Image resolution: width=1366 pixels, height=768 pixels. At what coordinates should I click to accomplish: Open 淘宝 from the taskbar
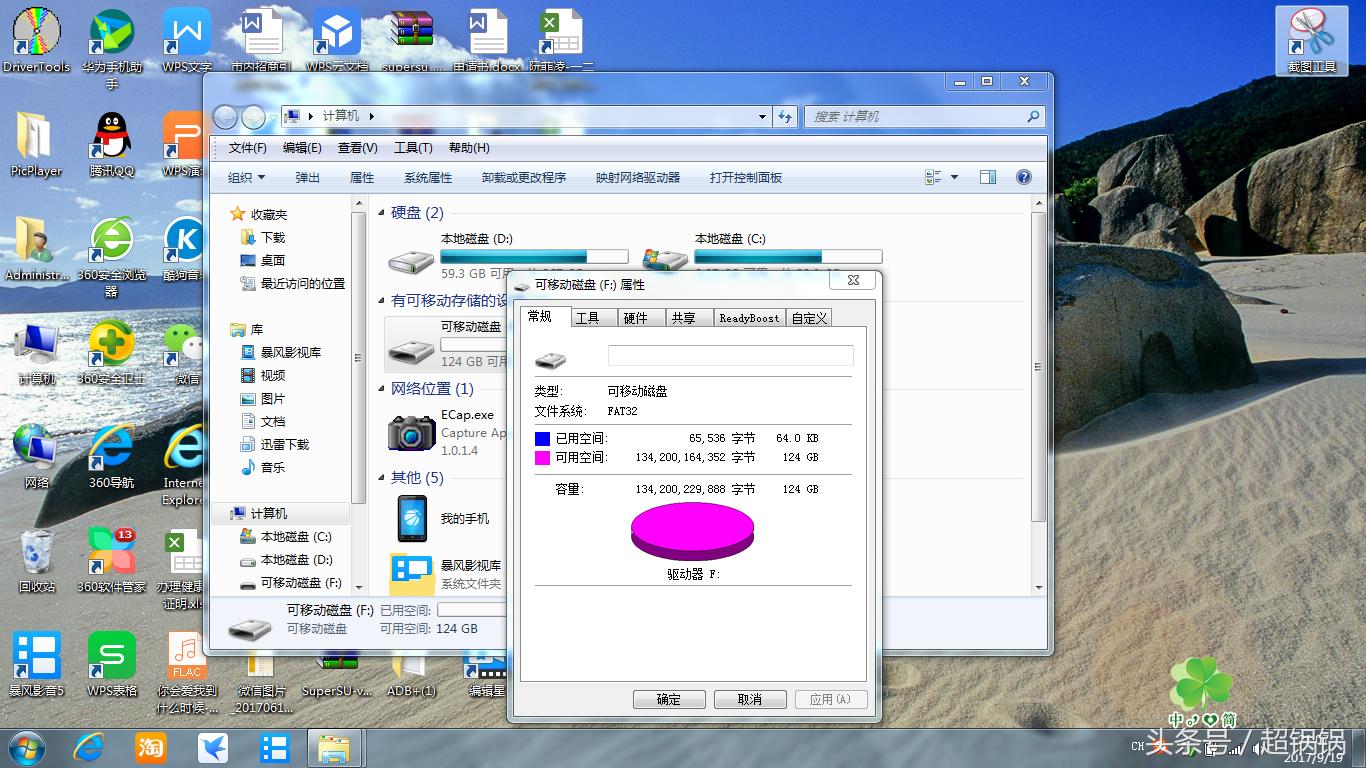(150, 747)
